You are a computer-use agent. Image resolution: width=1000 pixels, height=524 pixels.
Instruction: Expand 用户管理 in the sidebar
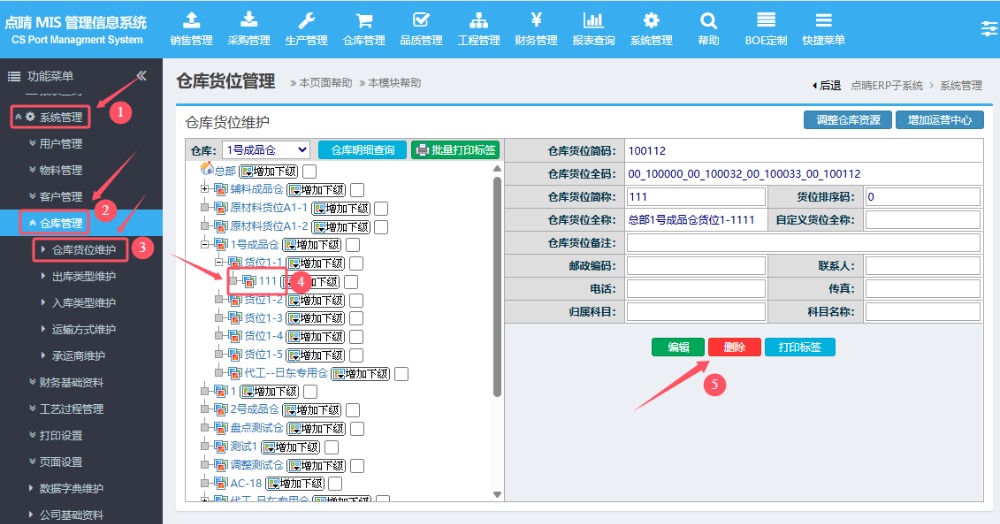point(62,144)
